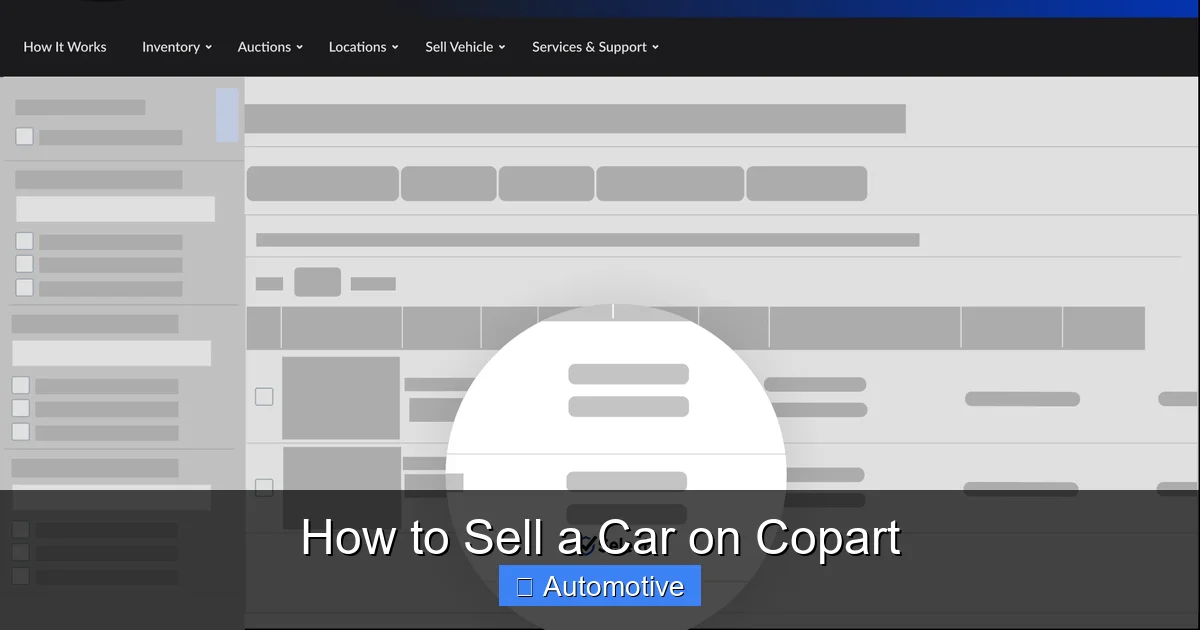The width and height of the screenshot is (1200, 630).
Task: Open the Locations dropdown
Action: point(357,46)
